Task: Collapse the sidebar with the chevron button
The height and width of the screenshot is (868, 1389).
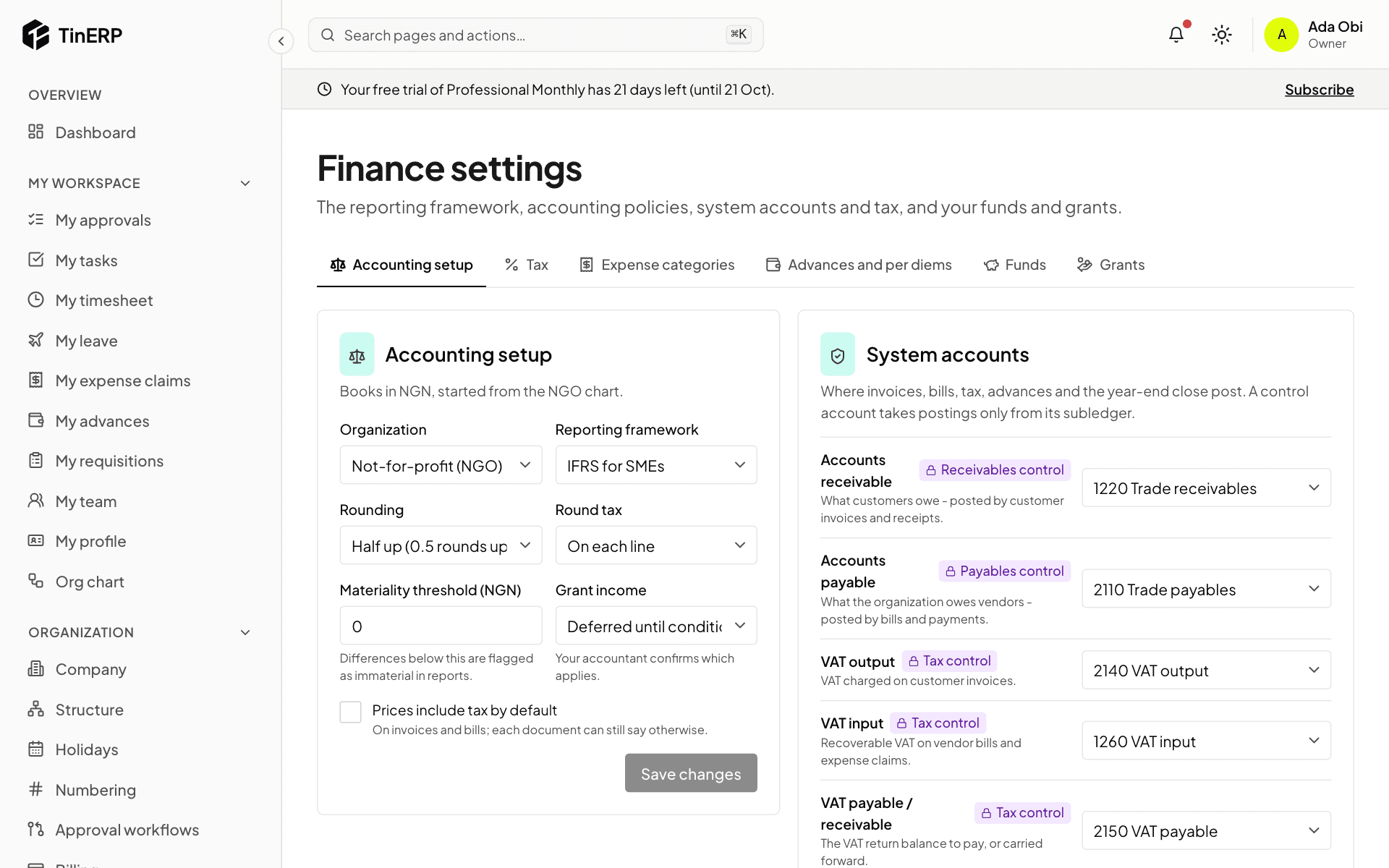Action: coord(281,41)
